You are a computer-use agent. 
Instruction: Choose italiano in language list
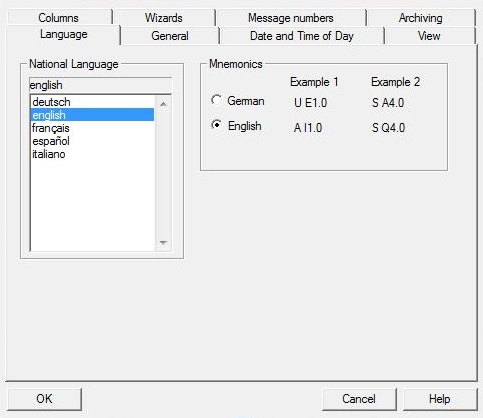(x=93, y=154)
